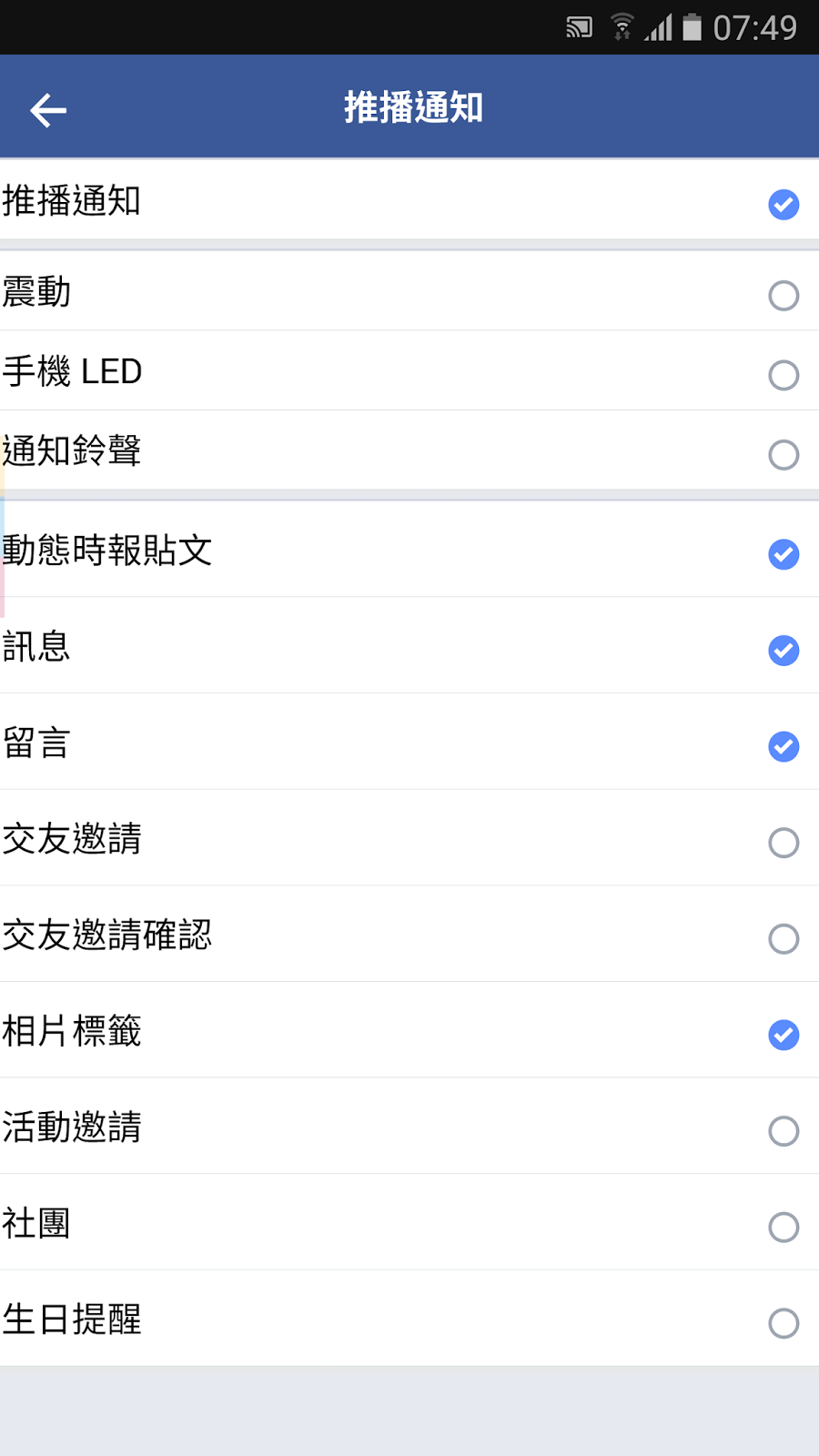Enable the 震動 vibration option
This screenshot has width=819, height=1456.
[784, 295]
